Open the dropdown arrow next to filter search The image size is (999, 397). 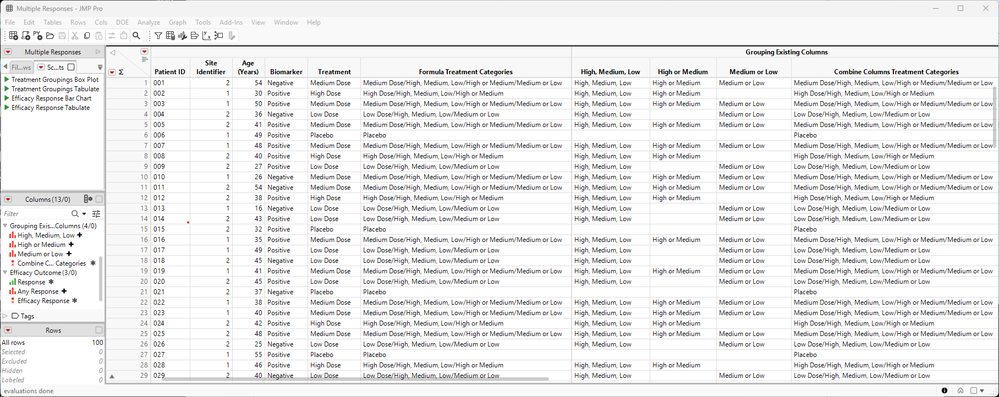point(85,214)
